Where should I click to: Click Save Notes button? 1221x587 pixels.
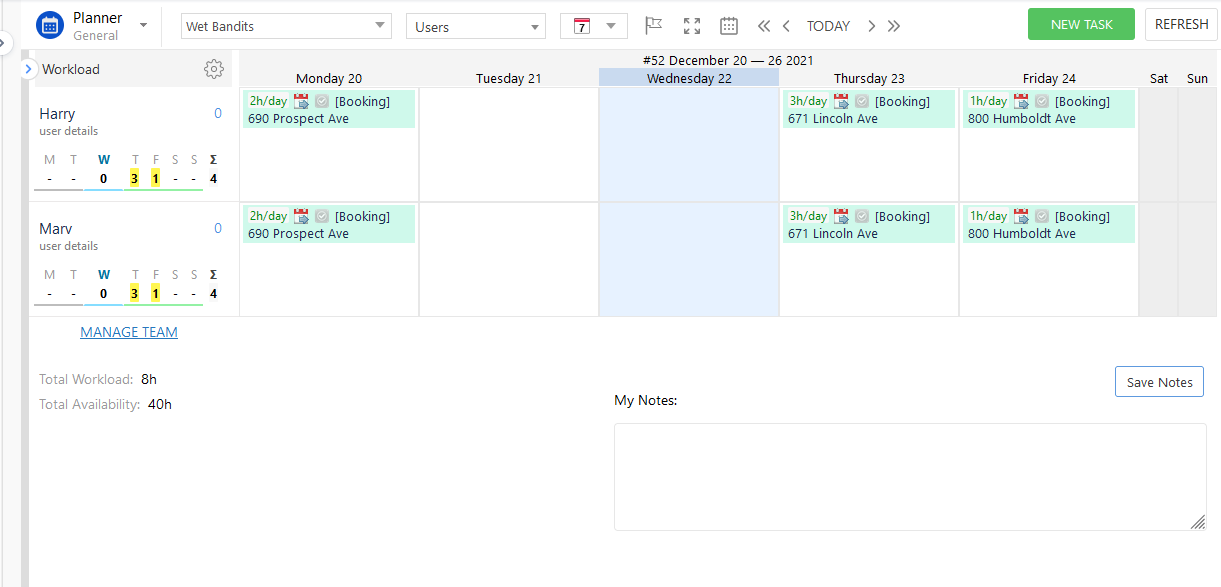coord(1159,382)
